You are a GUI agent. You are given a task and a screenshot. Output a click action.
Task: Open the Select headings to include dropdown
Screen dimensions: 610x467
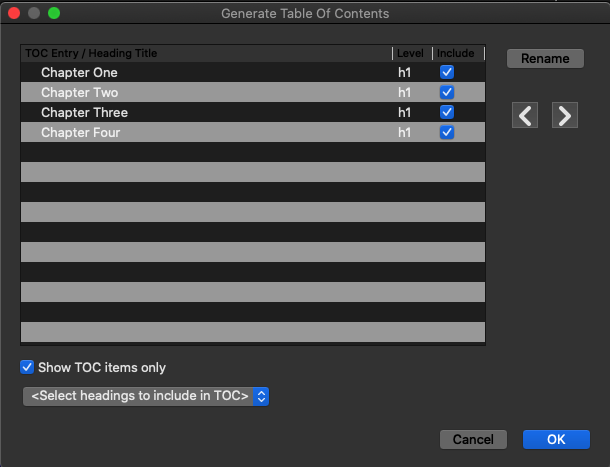point(146,396)
